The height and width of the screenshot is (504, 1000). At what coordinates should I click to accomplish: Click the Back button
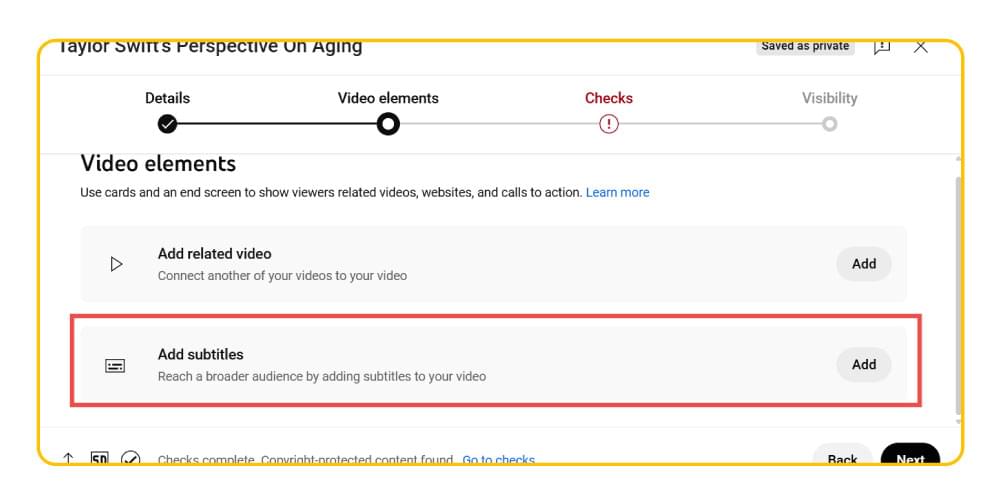[842, 456]
